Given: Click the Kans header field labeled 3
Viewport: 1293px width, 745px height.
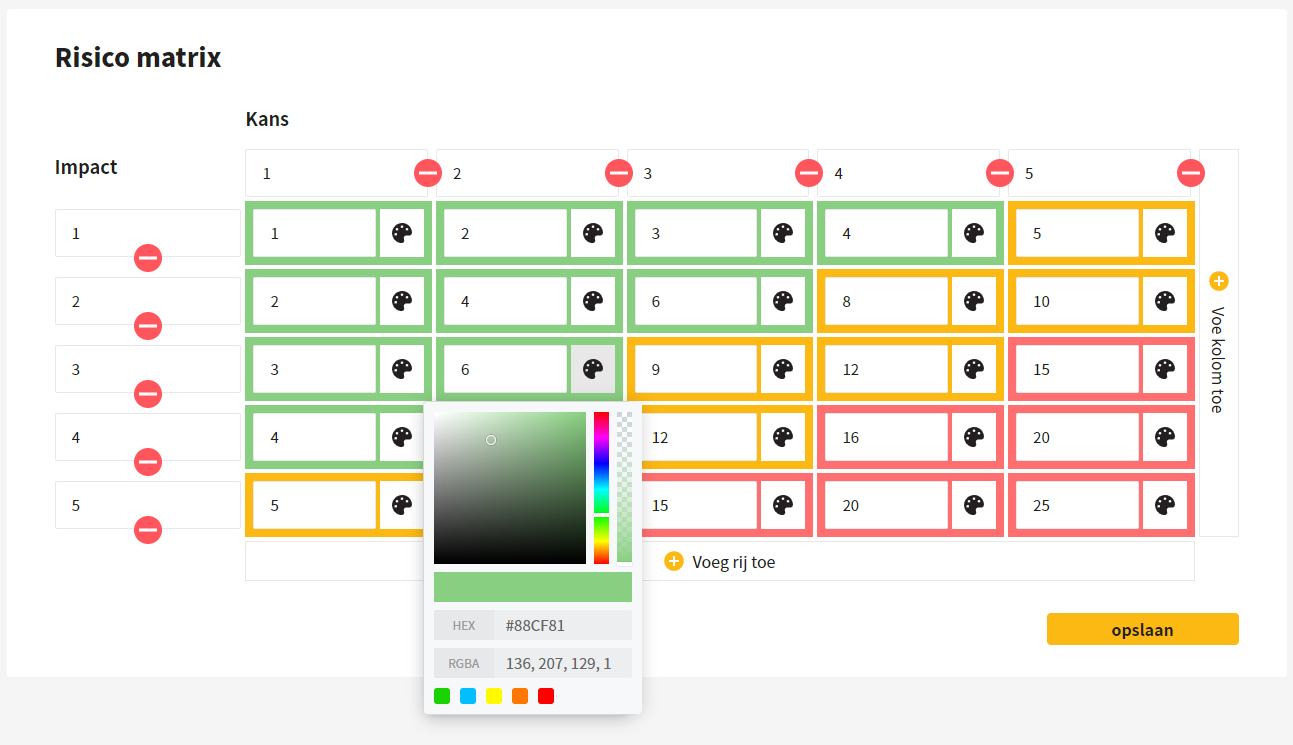Looking at the screenshot, I should point(718,173).
